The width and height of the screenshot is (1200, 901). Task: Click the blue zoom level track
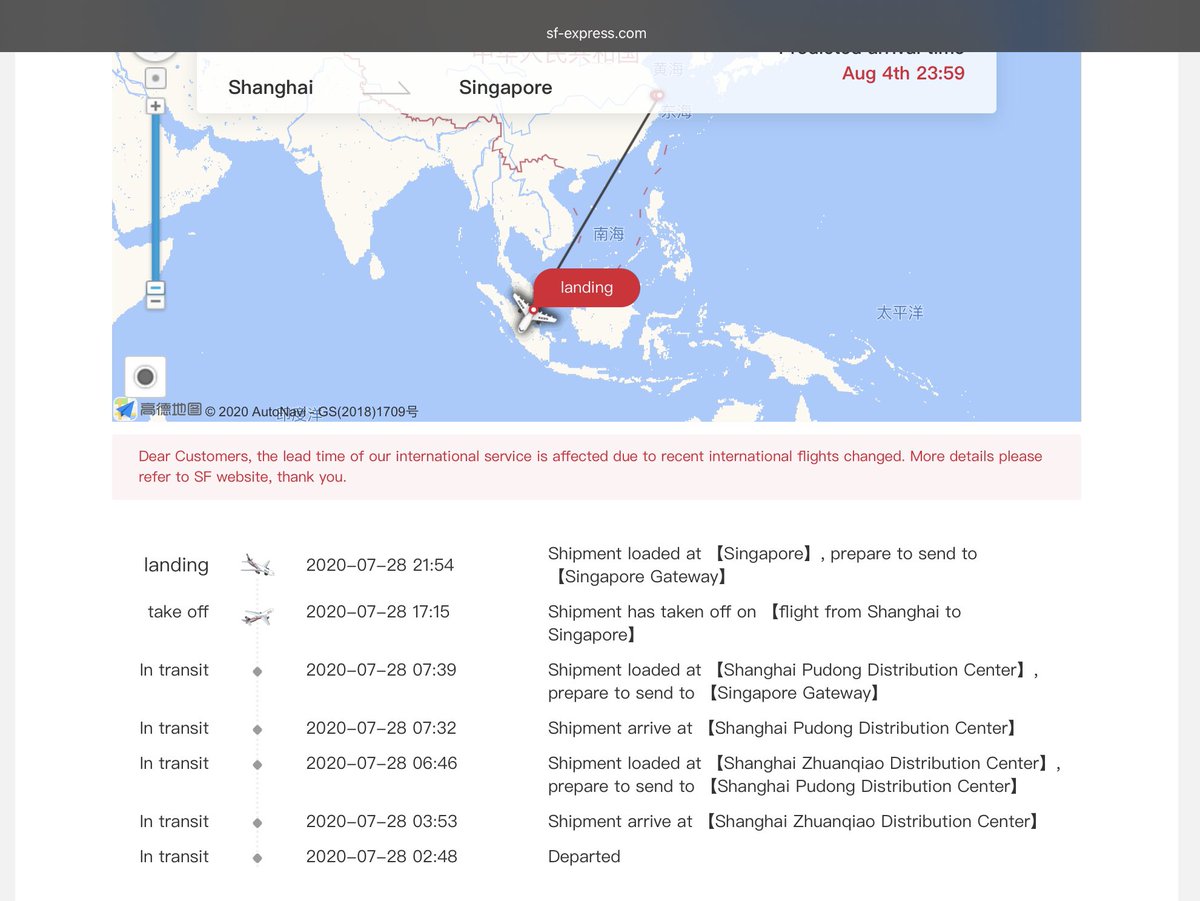point(155,197)
